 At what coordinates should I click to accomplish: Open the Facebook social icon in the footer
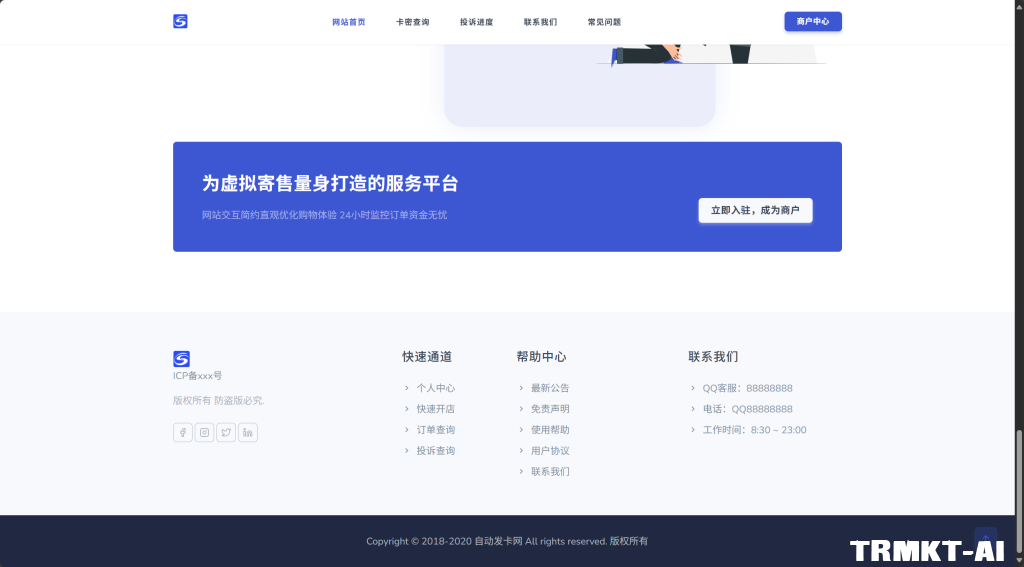(x=183, y=432)
